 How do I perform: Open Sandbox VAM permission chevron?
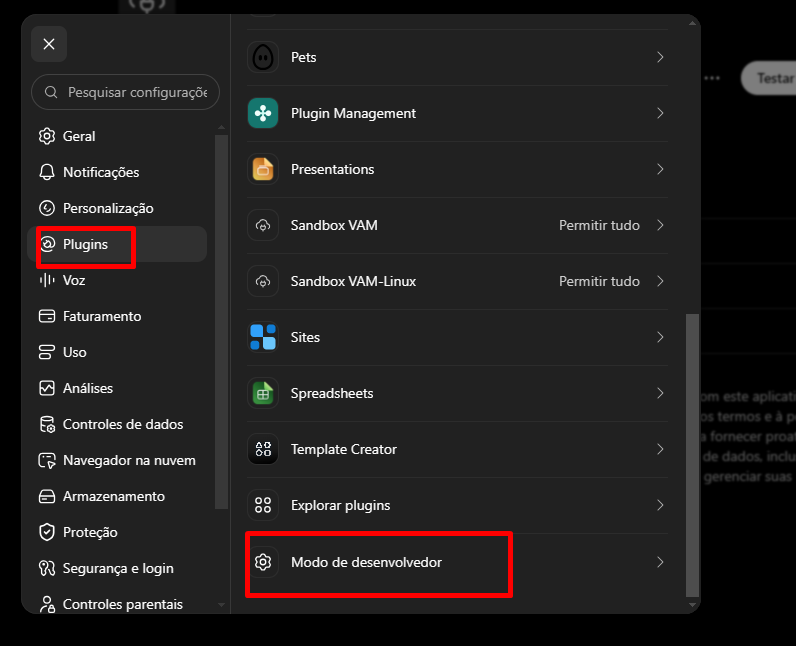(x=660, y=225)
